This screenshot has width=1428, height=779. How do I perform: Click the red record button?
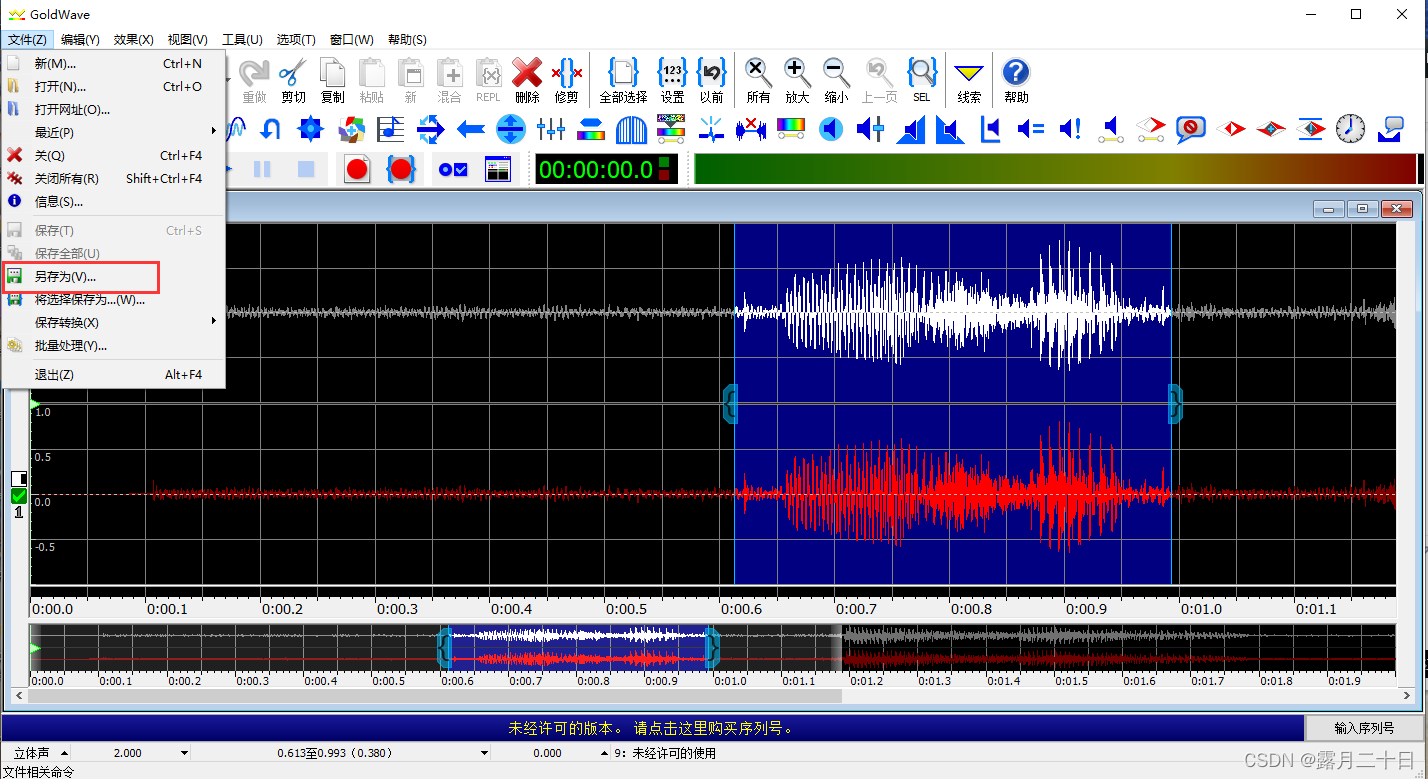pyautogui.click(x=357, y=170)
